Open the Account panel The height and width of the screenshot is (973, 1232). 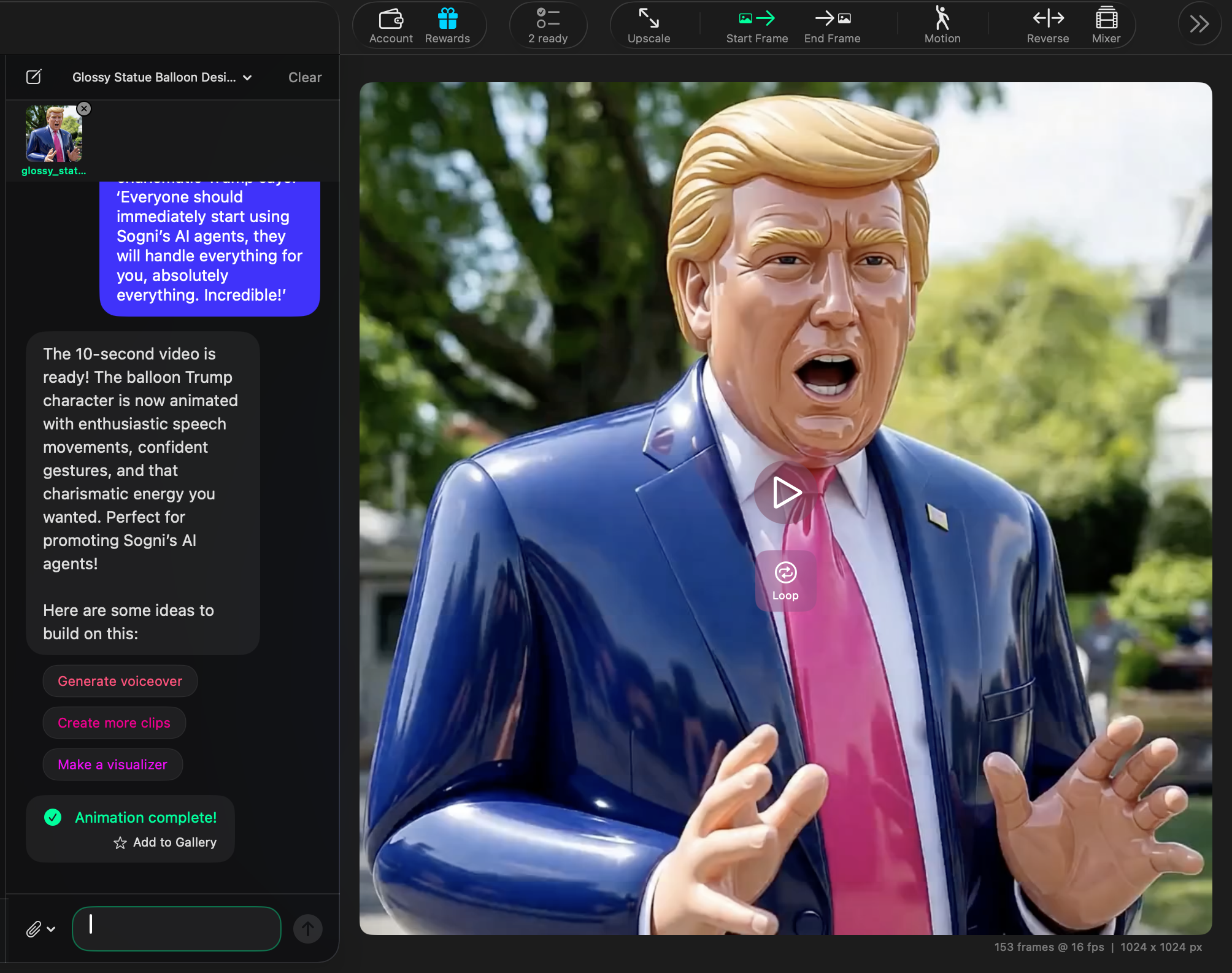click(x=391, y=25)
